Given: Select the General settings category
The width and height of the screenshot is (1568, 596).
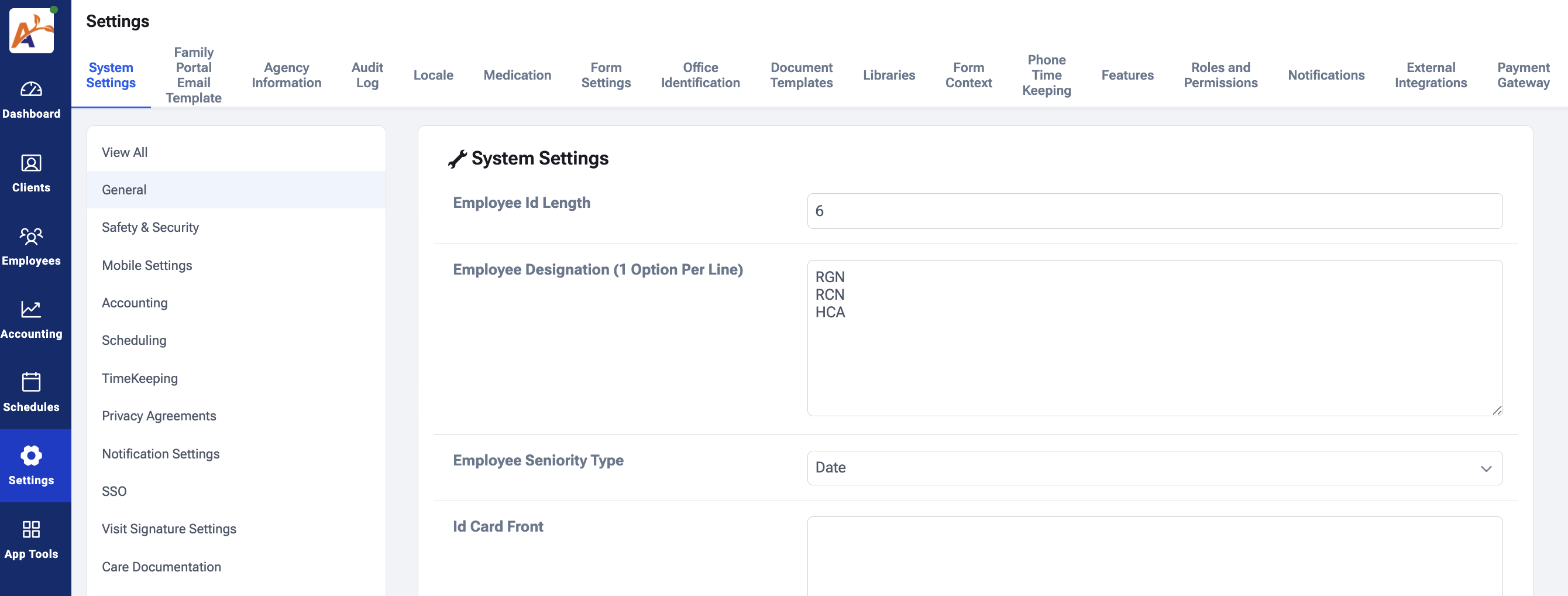Looking at the screenshot, I should (x=236, y=190).
